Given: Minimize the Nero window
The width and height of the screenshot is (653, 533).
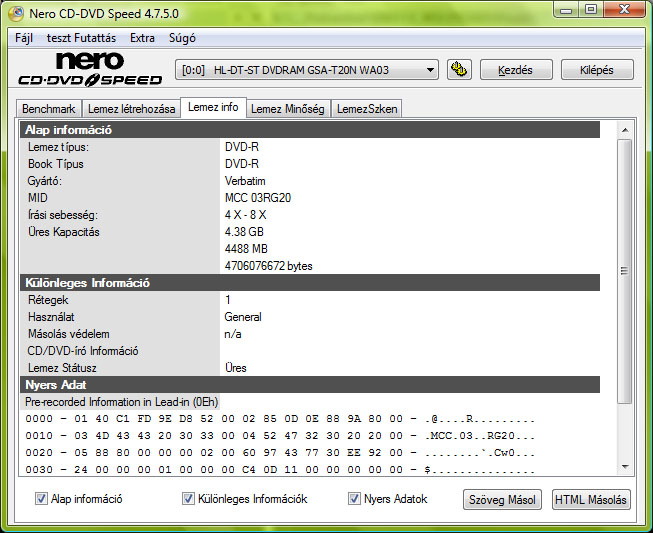Looking at the screenshot, I should [x=566, y=10].
